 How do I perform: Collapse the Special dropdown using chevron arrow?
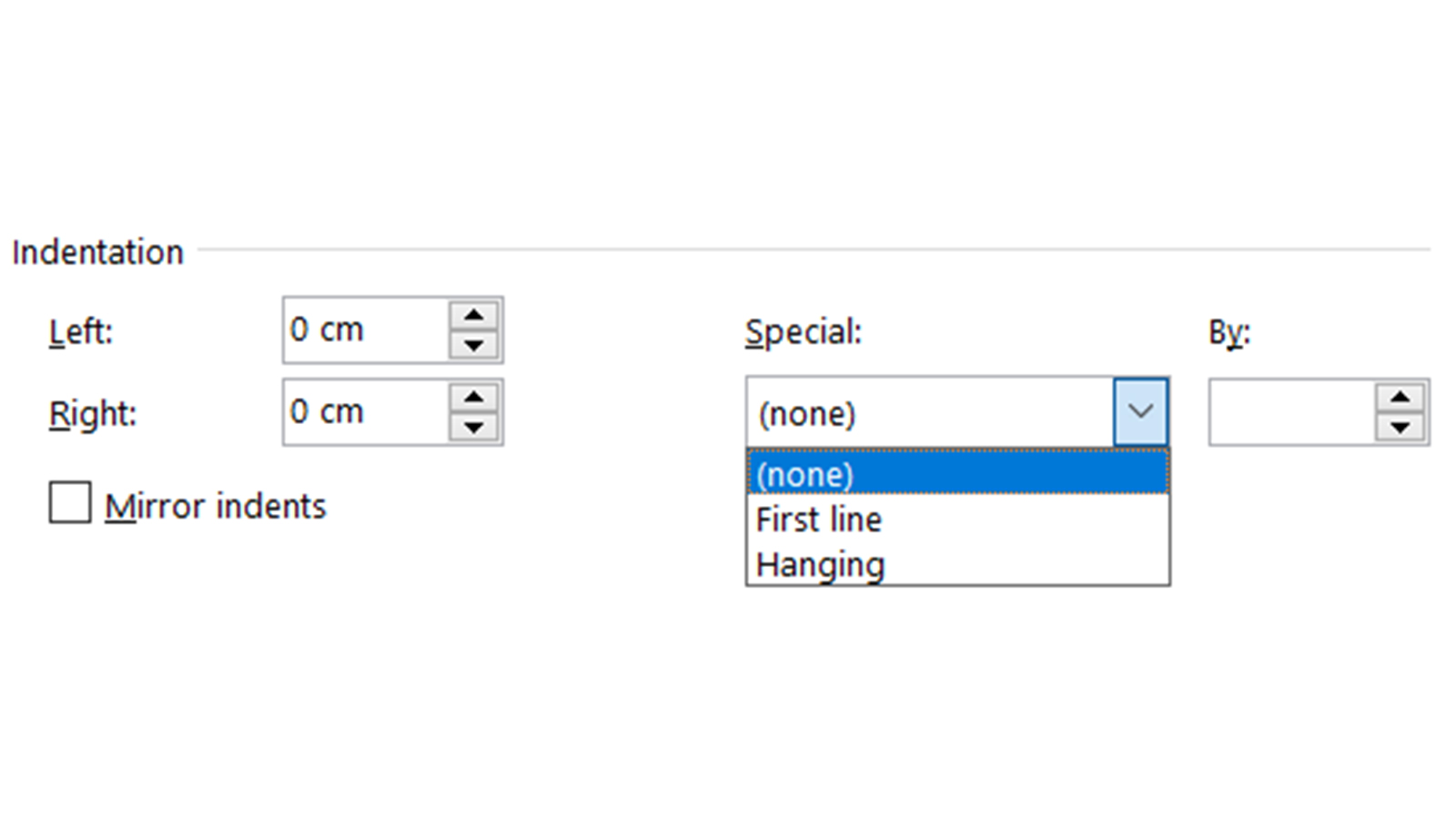pos(1140,412)
